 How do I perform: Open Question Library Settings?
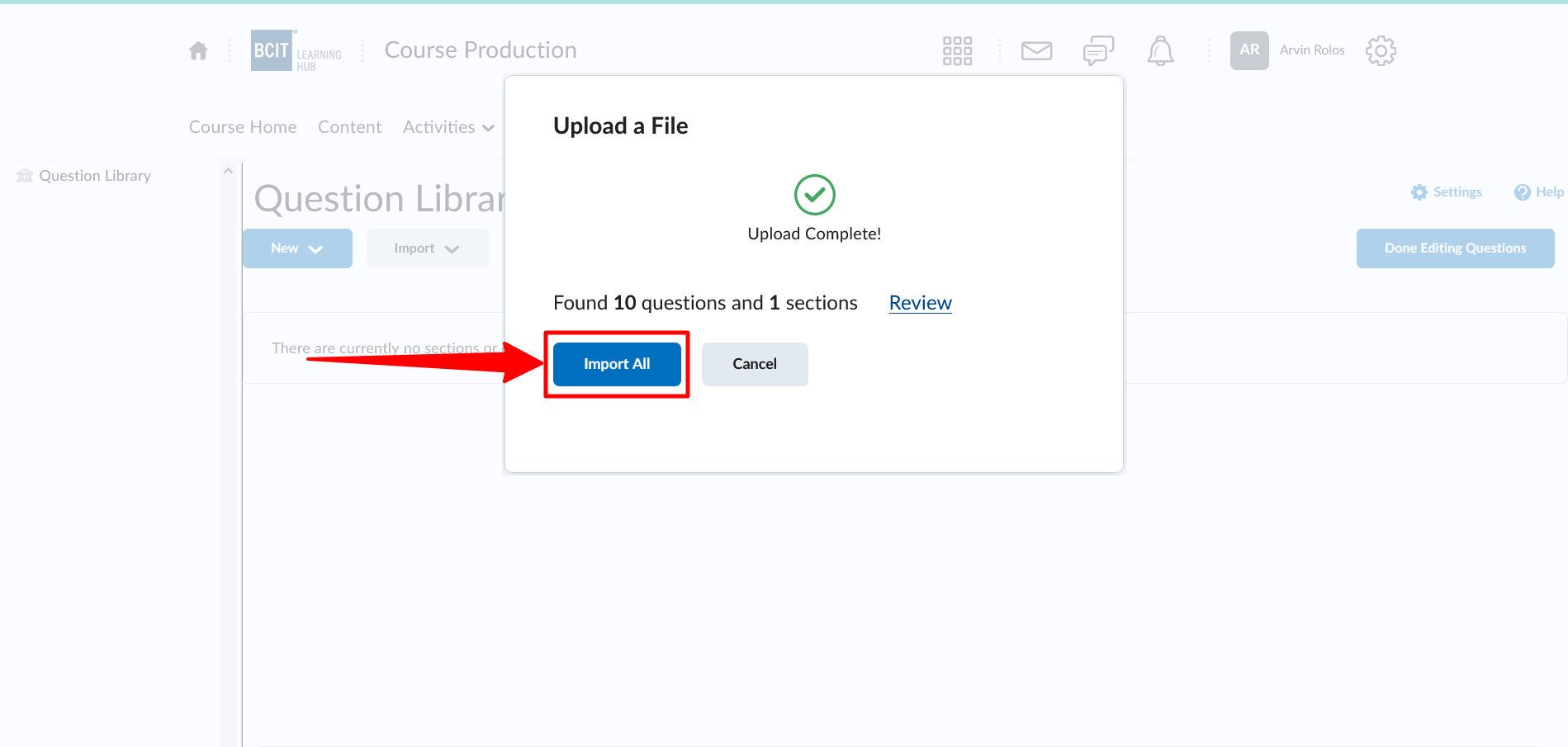[1447, 192]
